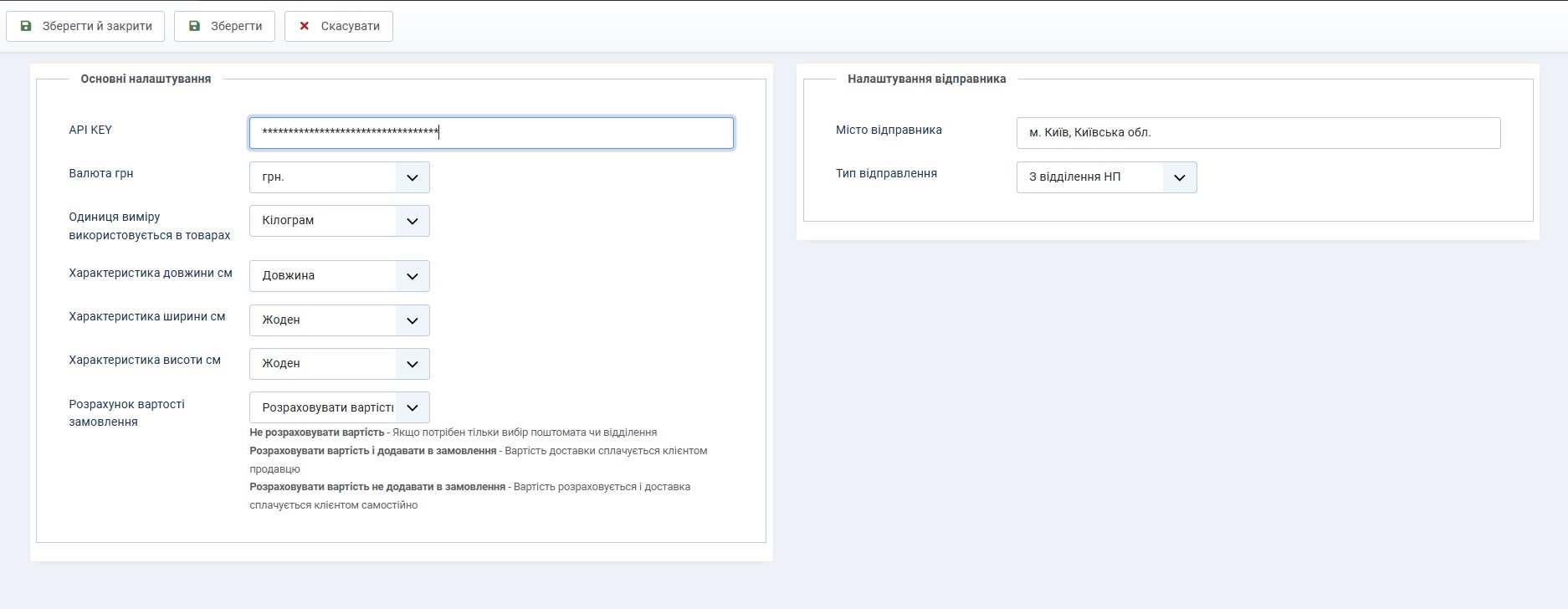Image resolution: width=1568 pixels, height=609 pixels.
Task: Expand the Кілограм unit of measure dropdown
Action: pos(339,221)
